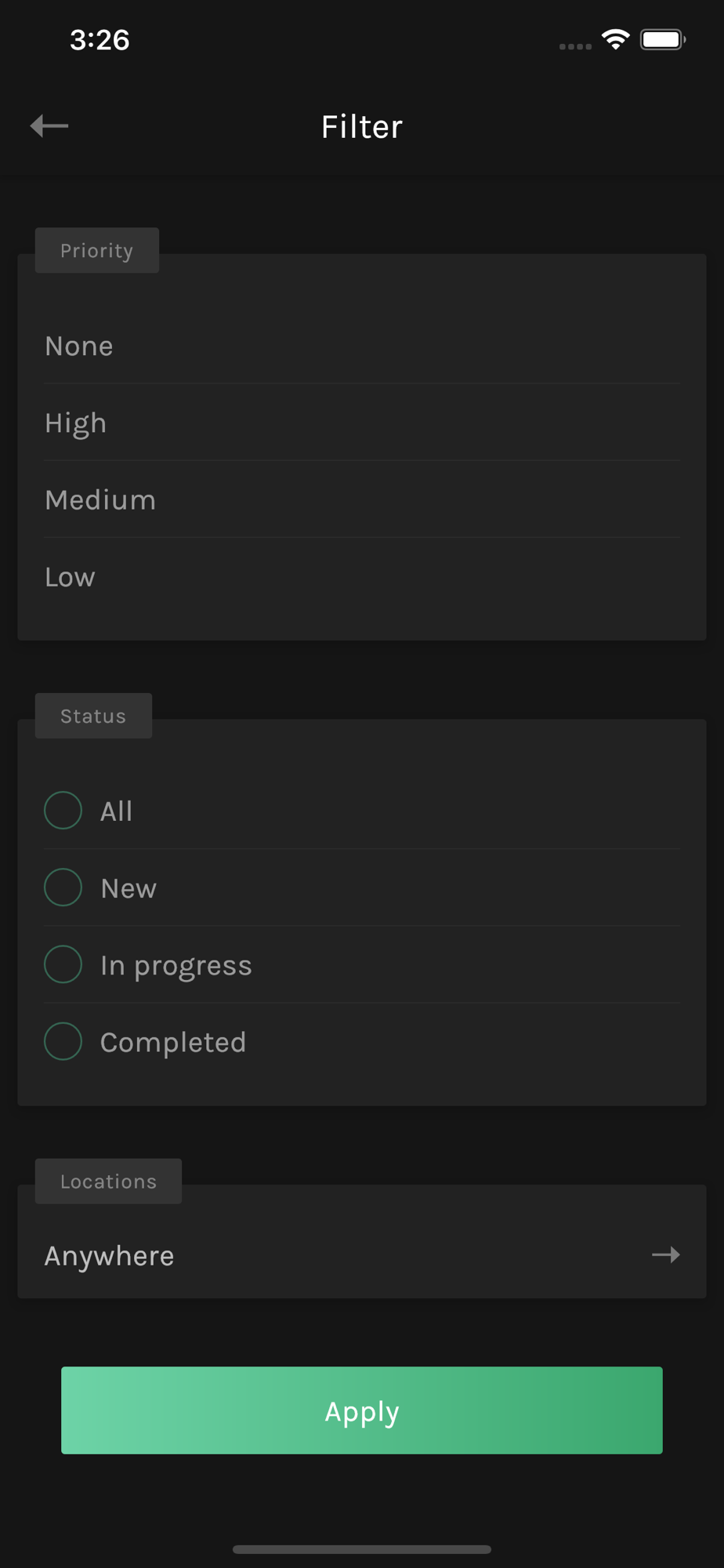Tap the Status section label
Image resolution: width=724 pixels, height=1568 pixels.
click(93, 716)
